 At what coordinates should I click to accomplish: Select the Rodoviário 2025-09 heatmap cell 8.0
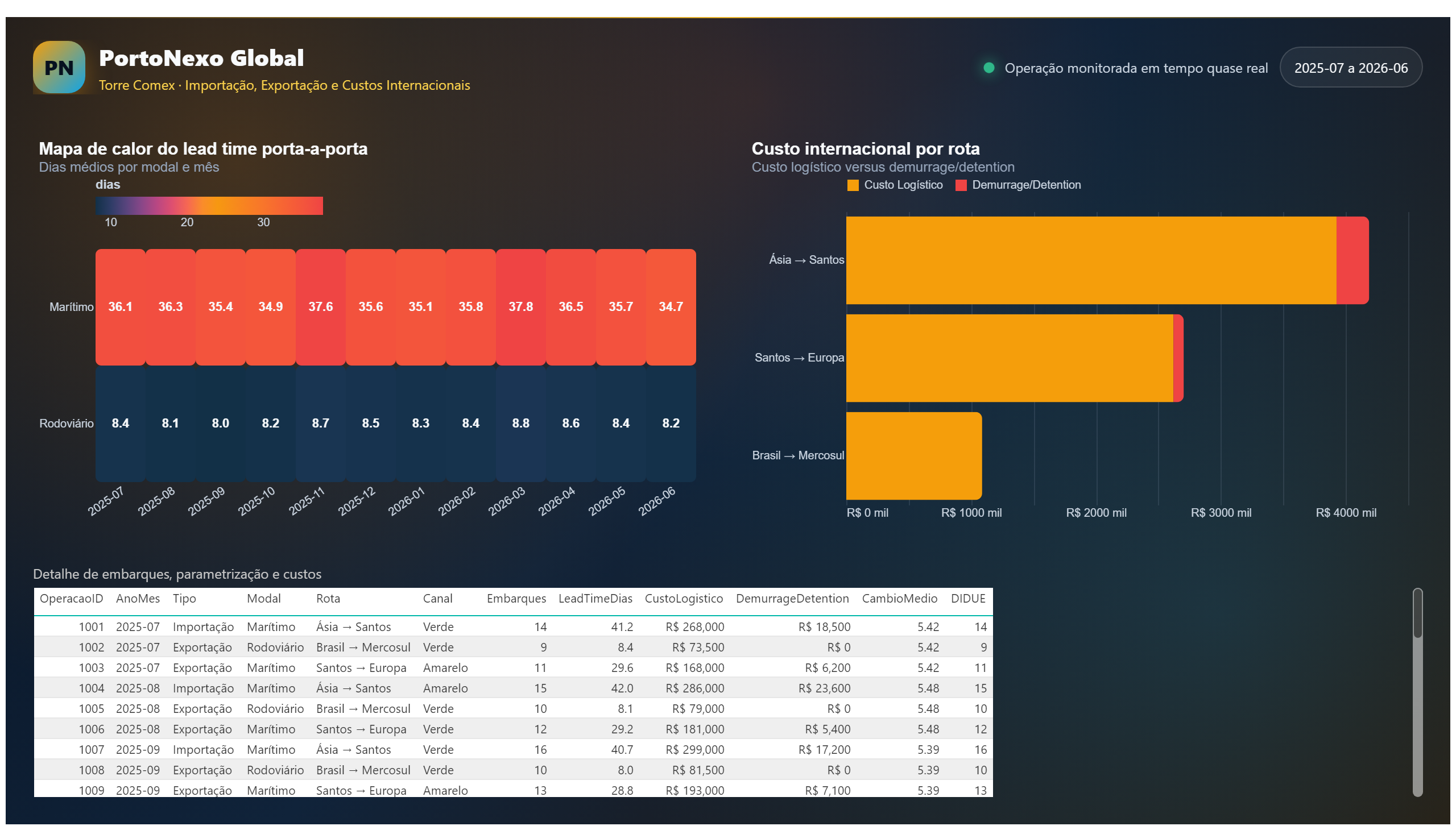coord(220,424)
